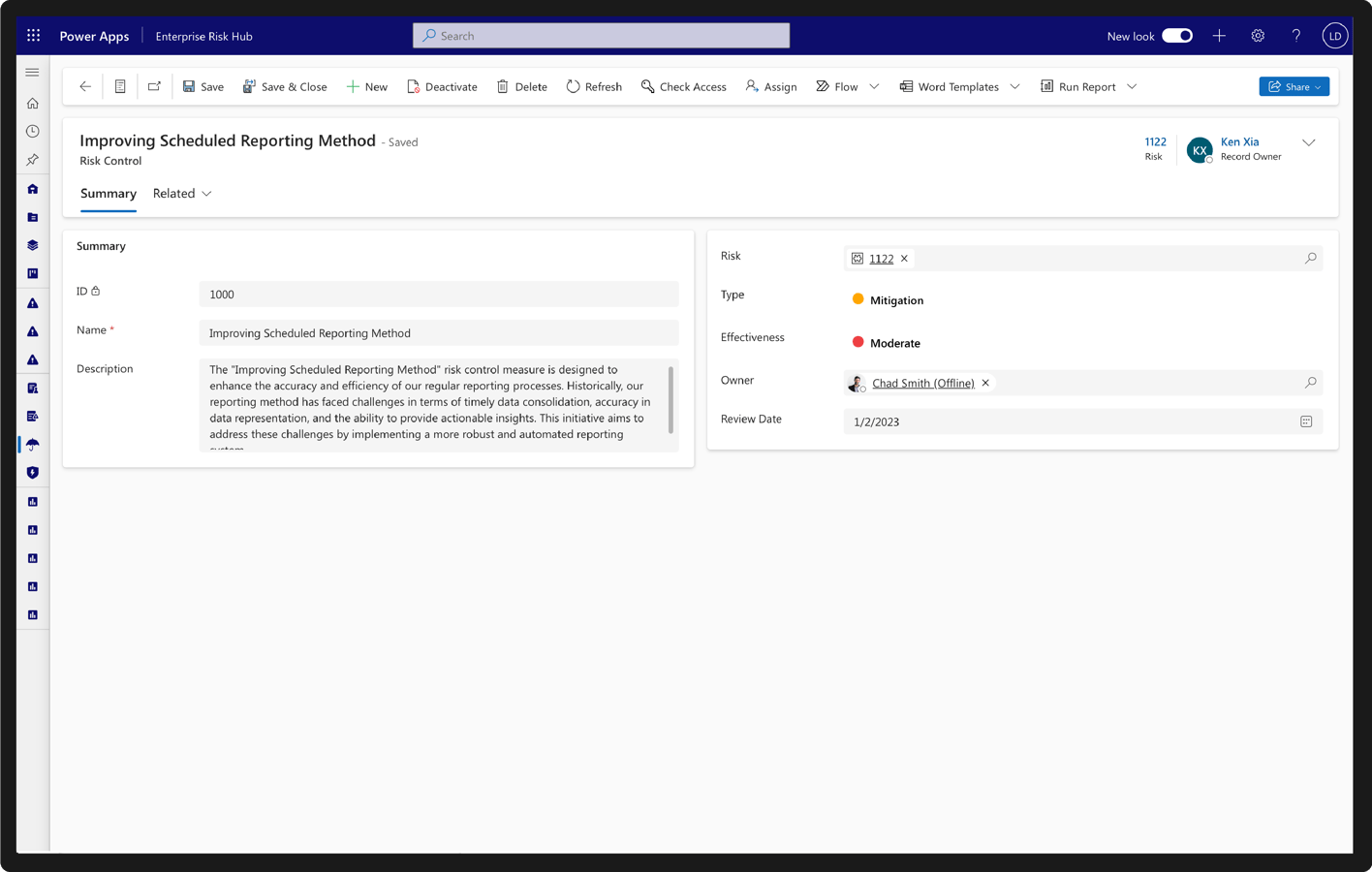Click Check Access
1372x872 pixels.
pos(683,86)
